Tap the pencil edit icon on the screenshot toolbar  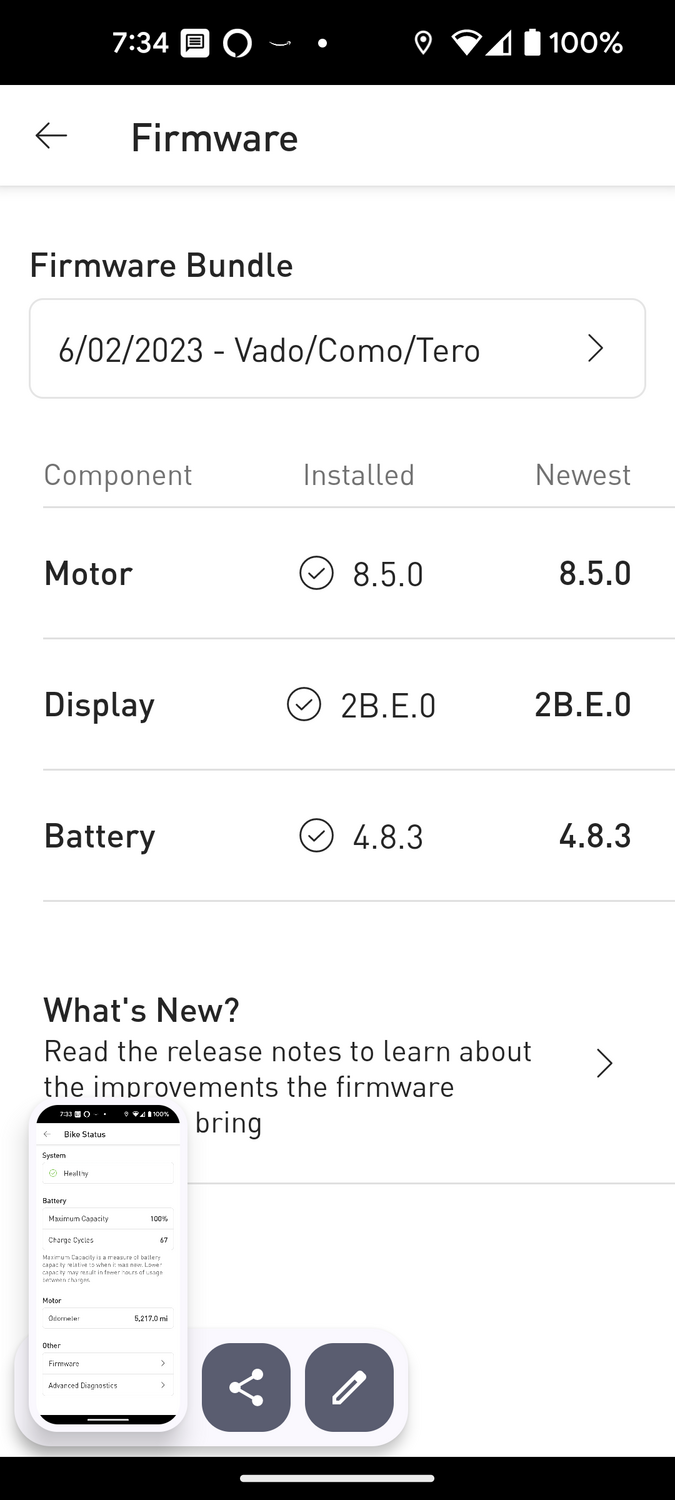(x=349, y=1387)
